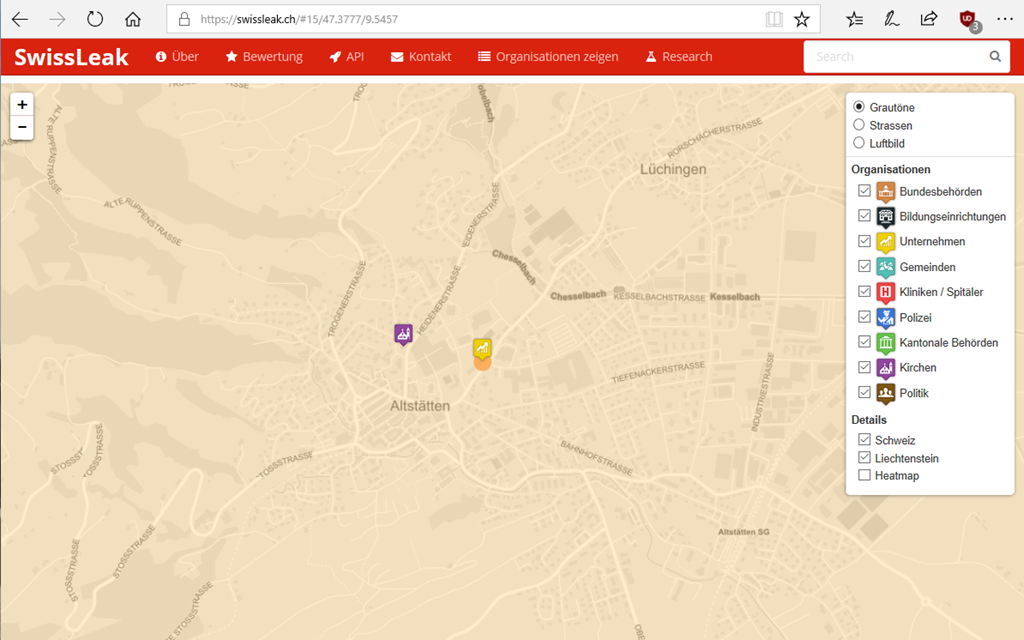The image size is (1024, 640).
Task: Click the browser share icon
Action: (x=928, y=19)
